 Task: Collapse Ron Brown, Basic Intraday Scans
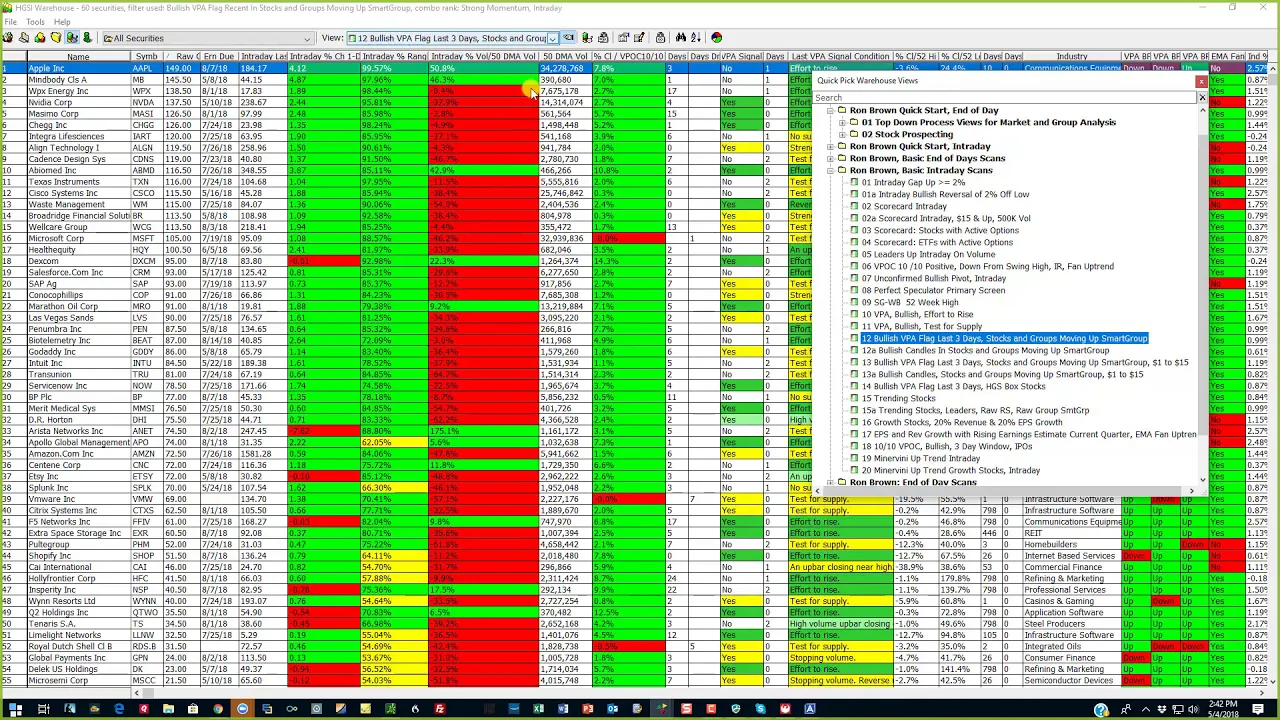click(830, 170)
